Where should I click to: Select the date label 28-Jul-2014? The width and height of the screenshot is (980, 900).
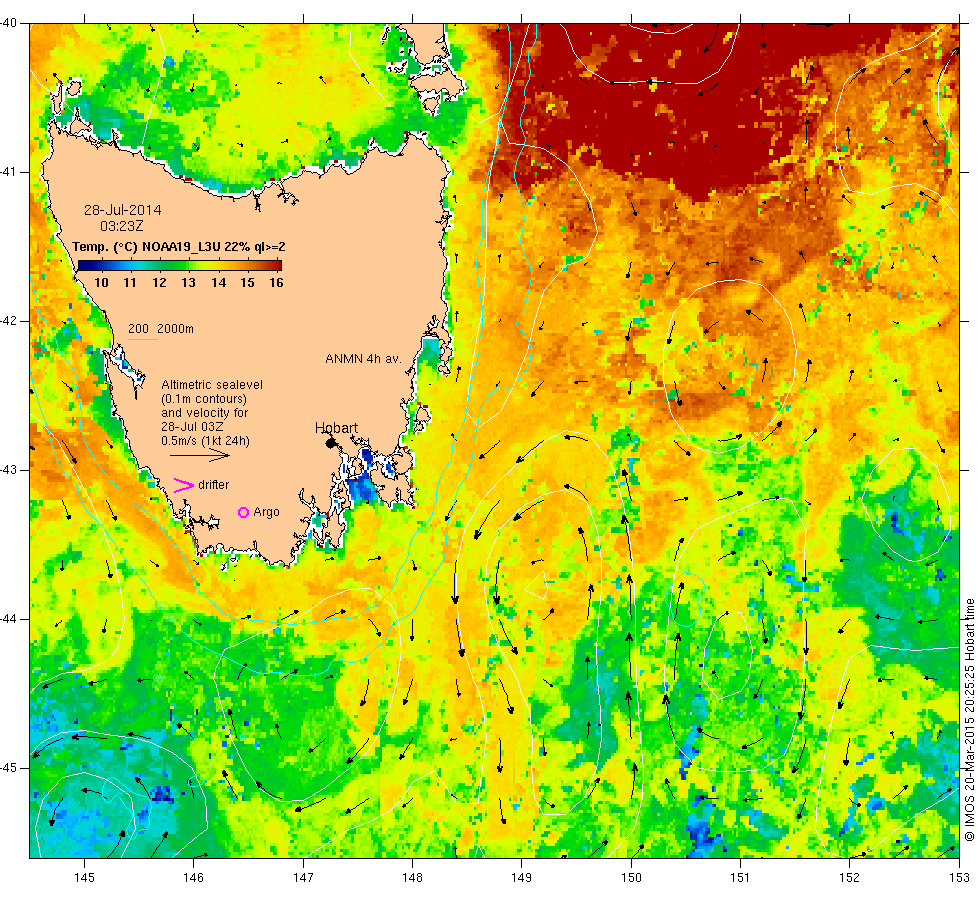point(122,210)
